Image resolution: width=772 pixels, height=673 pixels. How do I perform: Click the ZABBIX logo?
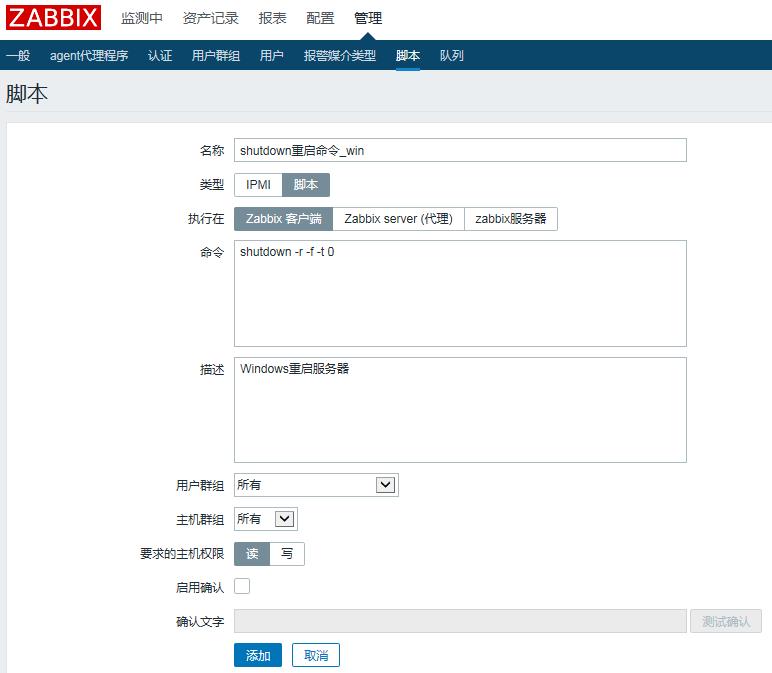tap(53, 18)
